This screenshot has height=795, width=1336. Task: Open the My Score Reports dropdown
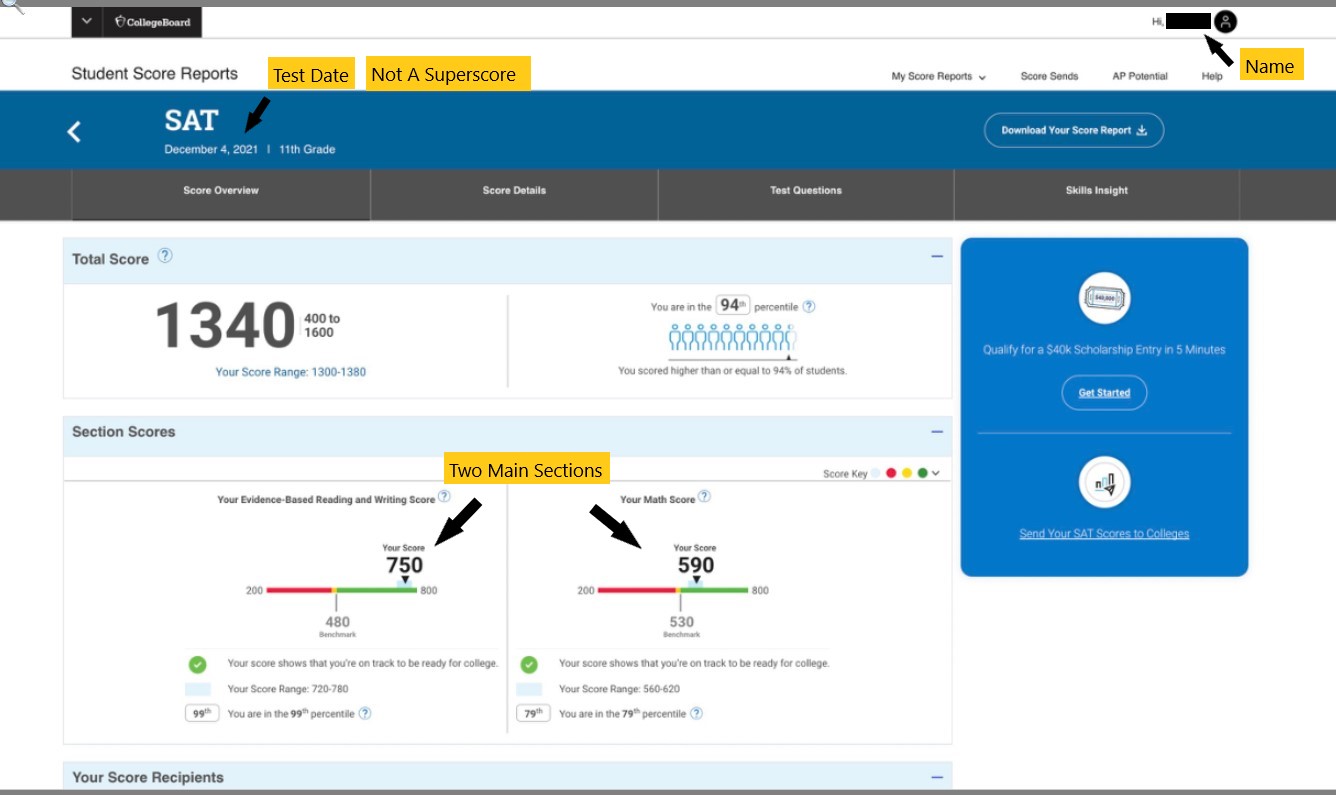pyautogui.click(x=938, y=77)
